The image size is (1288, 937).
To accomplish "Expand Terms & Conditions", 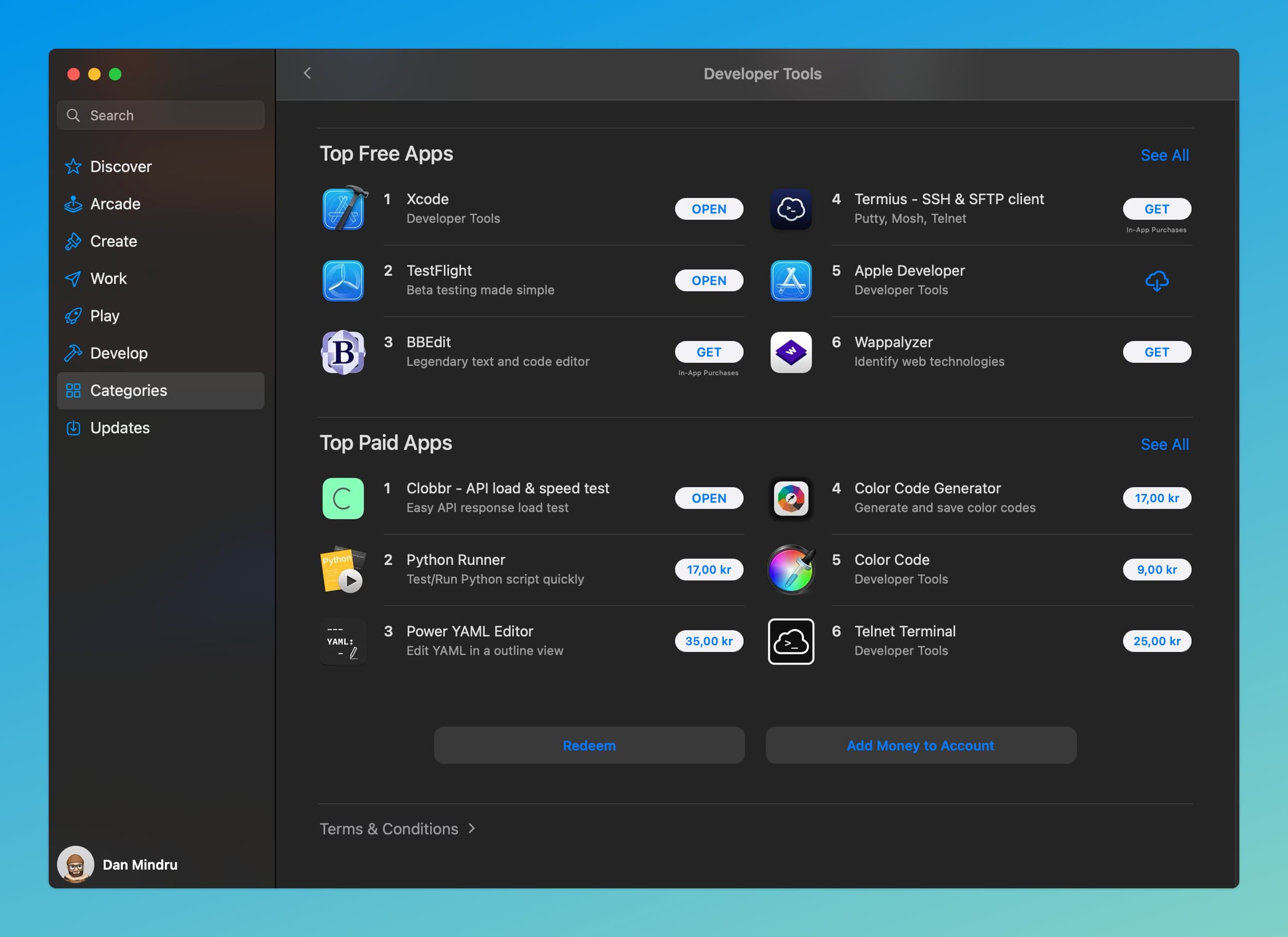I will coord(398,829).
